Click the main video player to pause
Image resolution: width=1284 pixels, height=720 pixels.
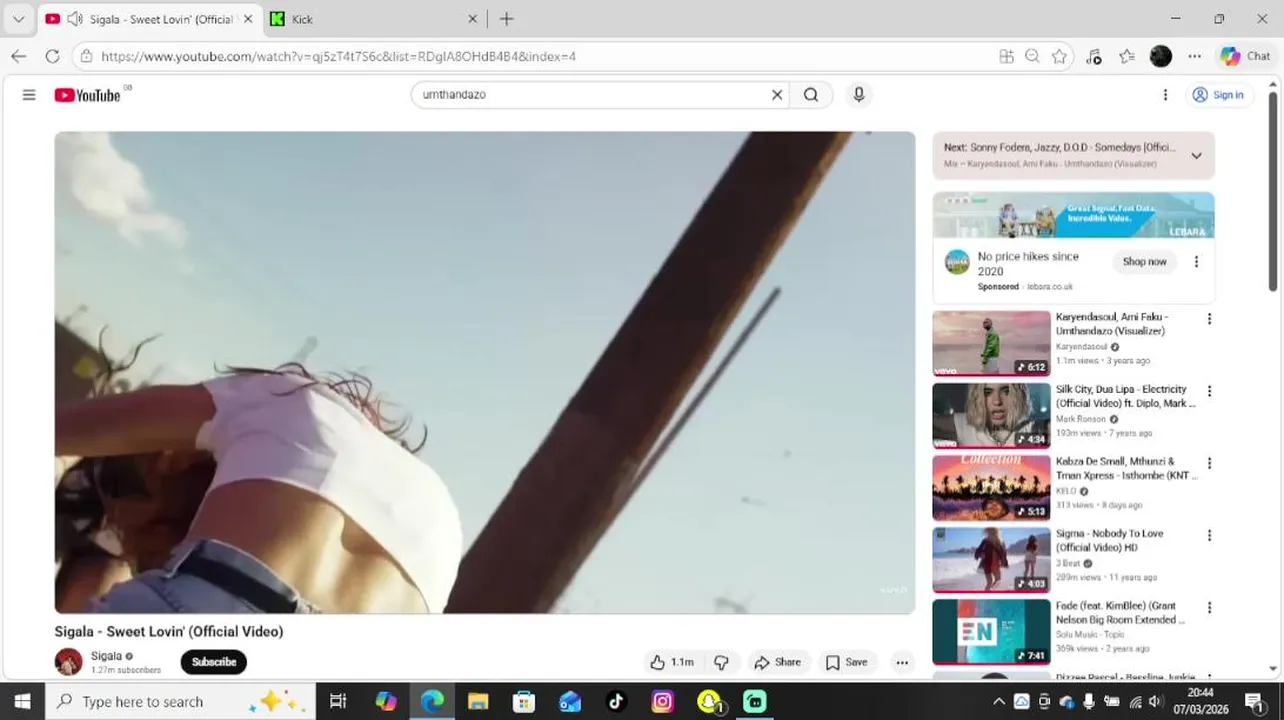click(485, 372)
